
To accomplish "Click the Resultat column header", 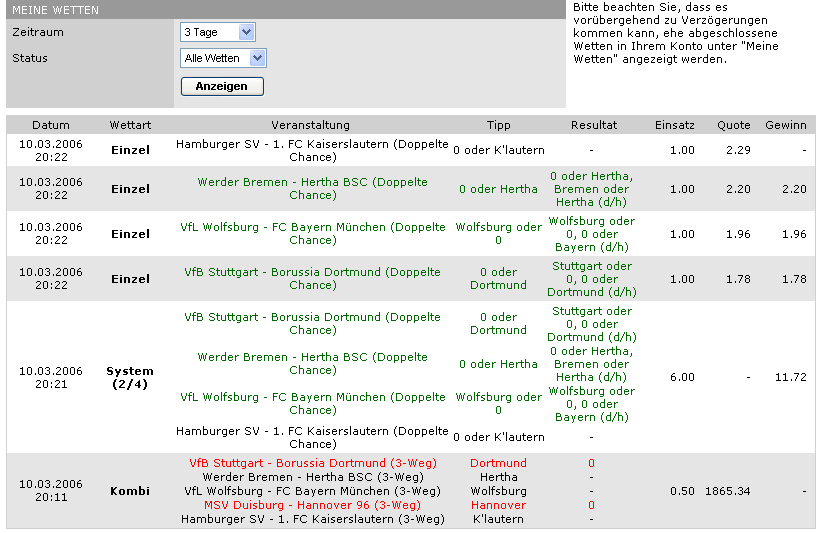I will click(594, 125).
